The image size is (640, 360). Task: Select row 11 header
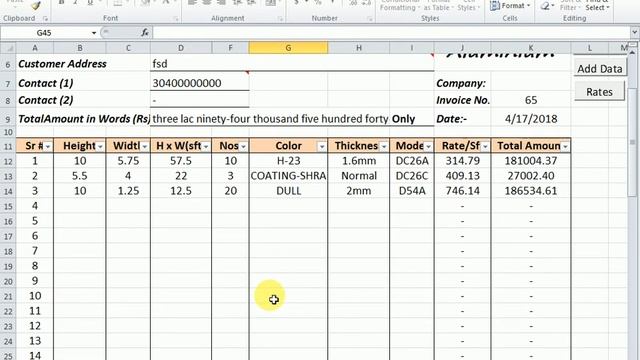coord(8,146)
